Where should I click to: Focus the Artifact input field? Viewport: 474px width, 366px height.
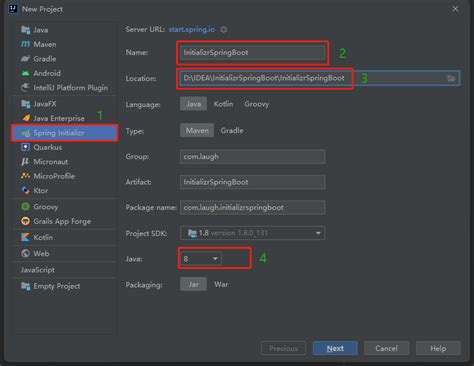(x=252, y=182)
